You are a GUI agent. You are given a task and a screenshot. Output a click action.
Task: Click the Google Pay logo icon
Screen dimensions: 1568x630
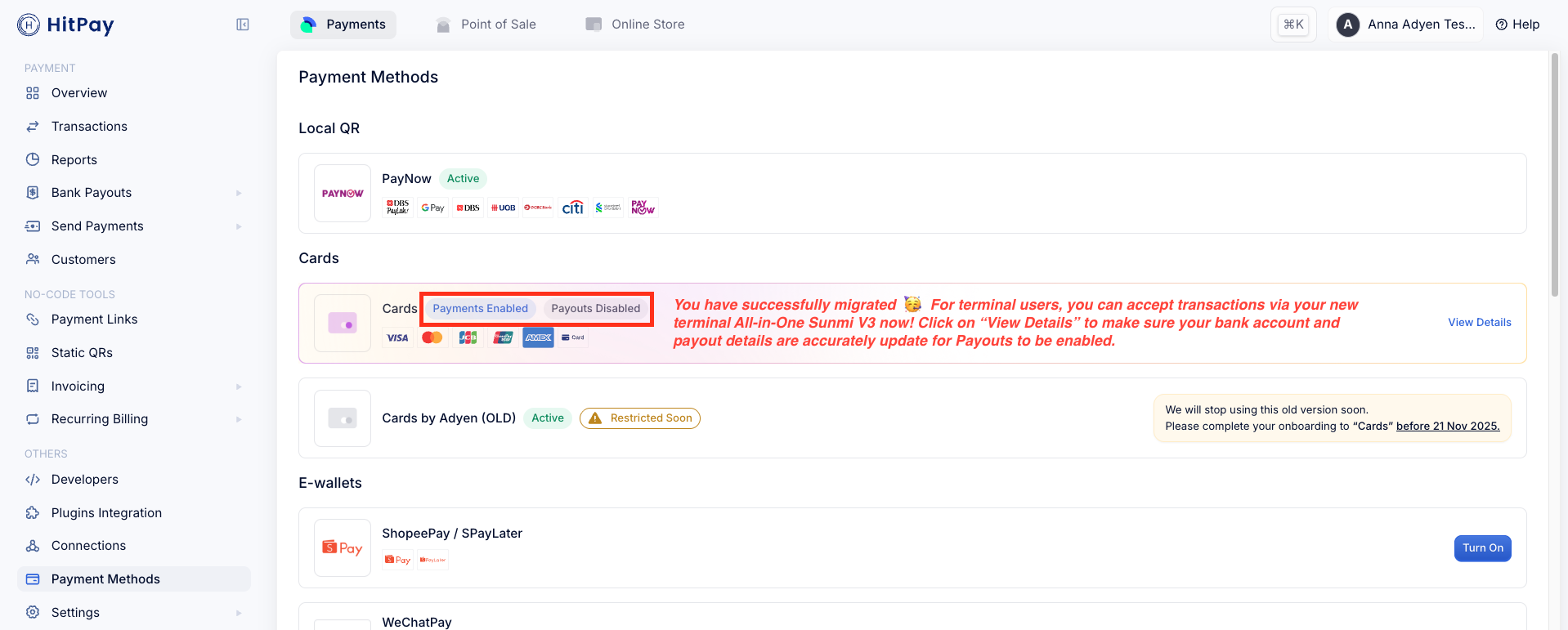click(432, 208)
